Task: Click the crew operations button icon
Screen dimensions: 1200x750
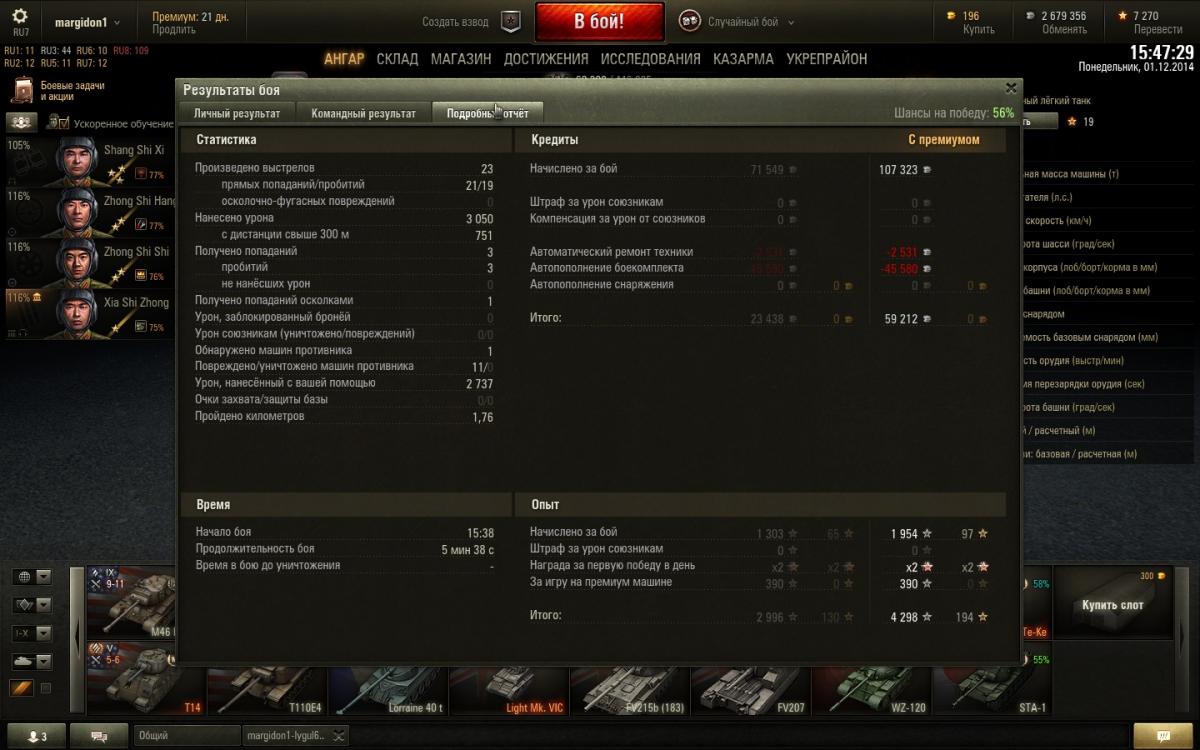Action: click(22, 122)
